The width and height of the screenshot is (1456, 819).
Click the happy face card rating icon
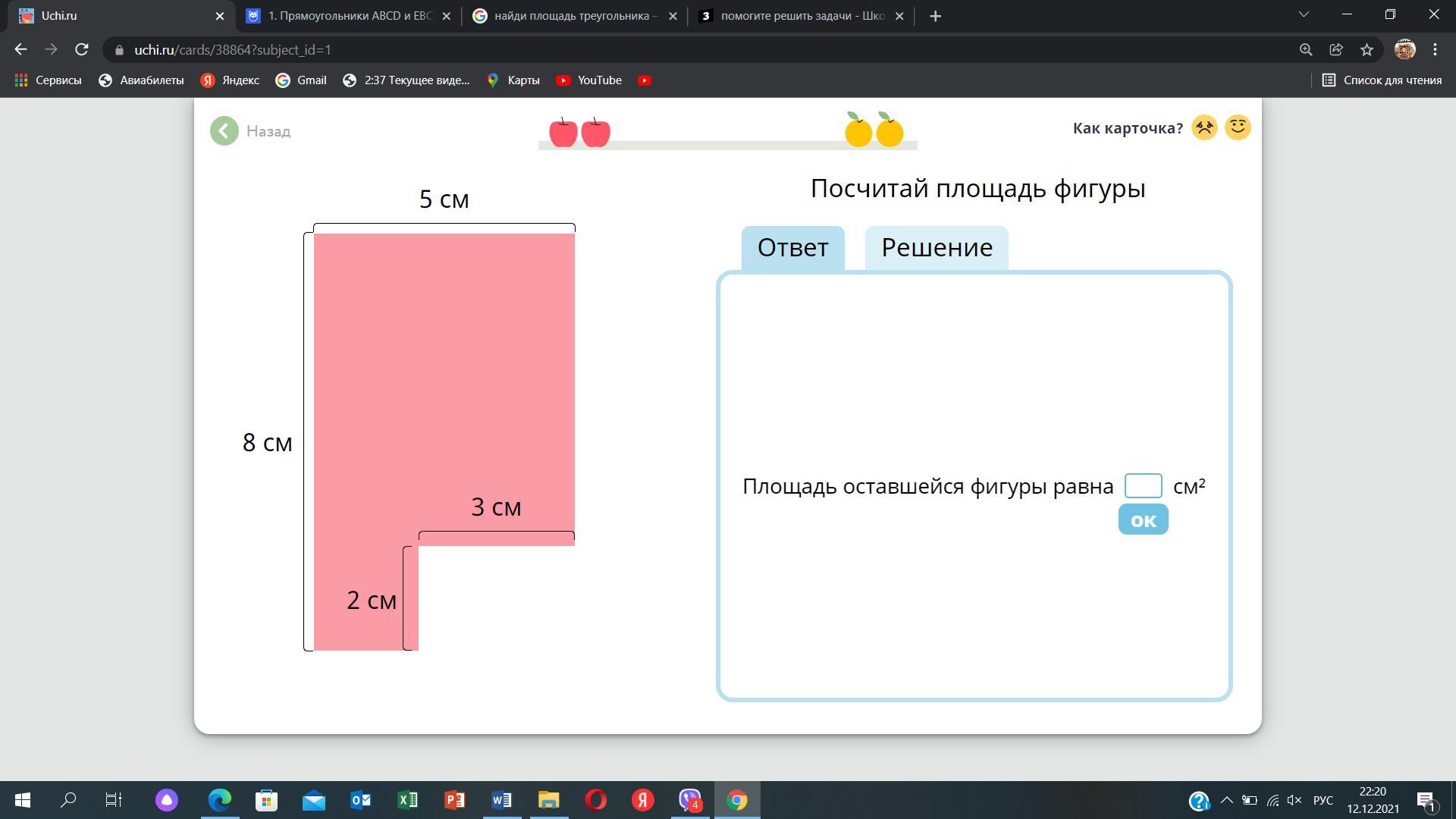[x=1238, y=127]
